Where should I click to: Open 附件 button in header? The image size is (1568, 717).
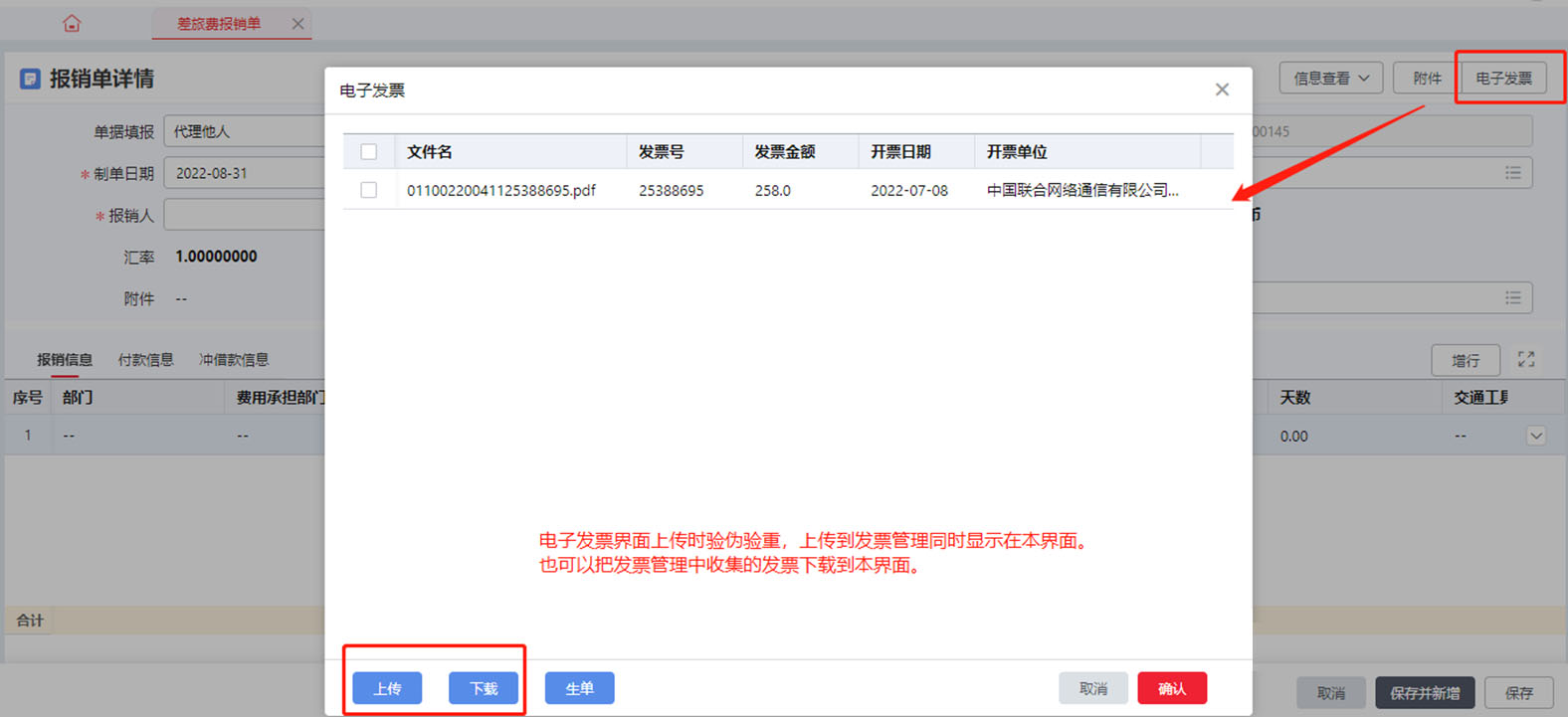pyautogui.click(x=1427, y=78)
